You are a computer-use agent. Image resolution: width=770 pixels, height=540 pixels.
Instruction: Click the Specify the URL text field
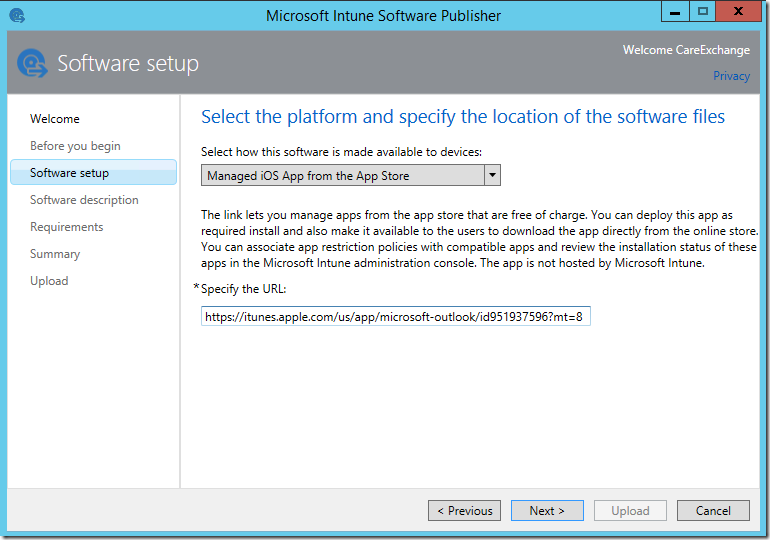396,316
